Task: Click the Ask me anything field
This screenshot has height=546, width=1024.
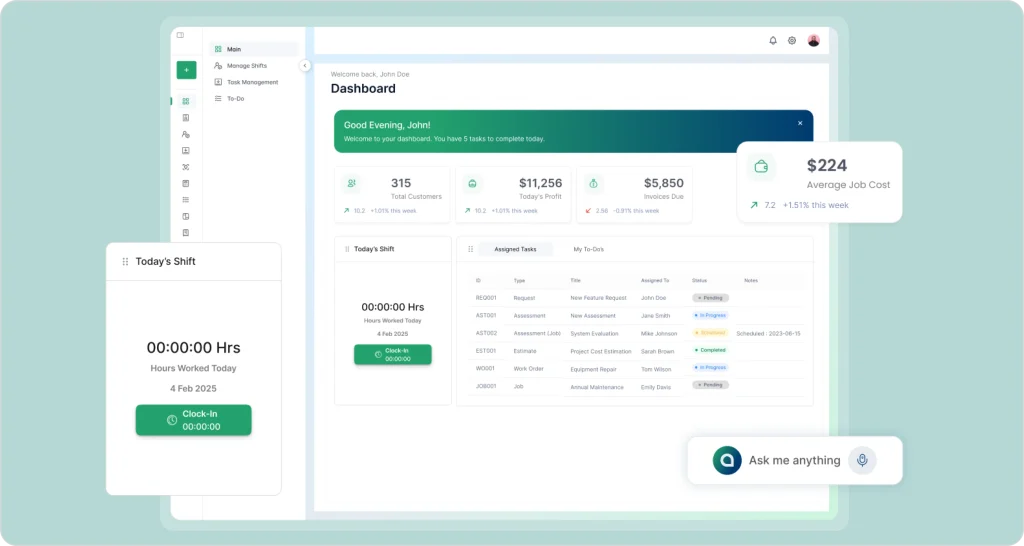Action: click(795, 460)
